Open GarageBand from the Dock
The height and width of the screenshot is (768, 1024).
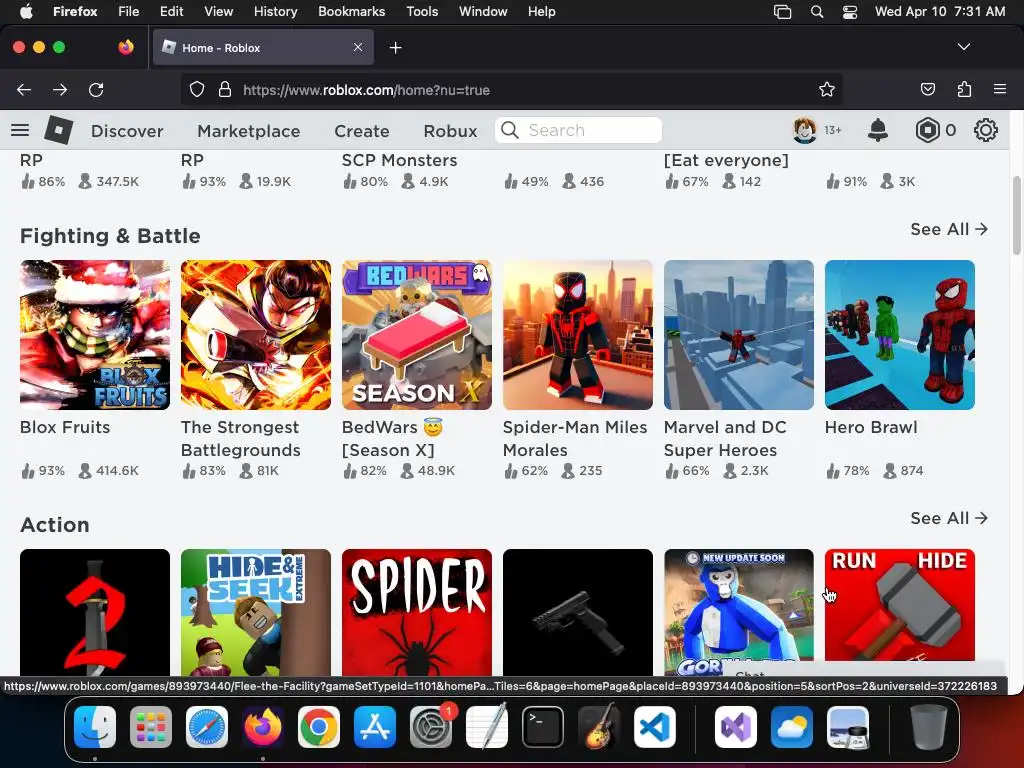[598, 727]
